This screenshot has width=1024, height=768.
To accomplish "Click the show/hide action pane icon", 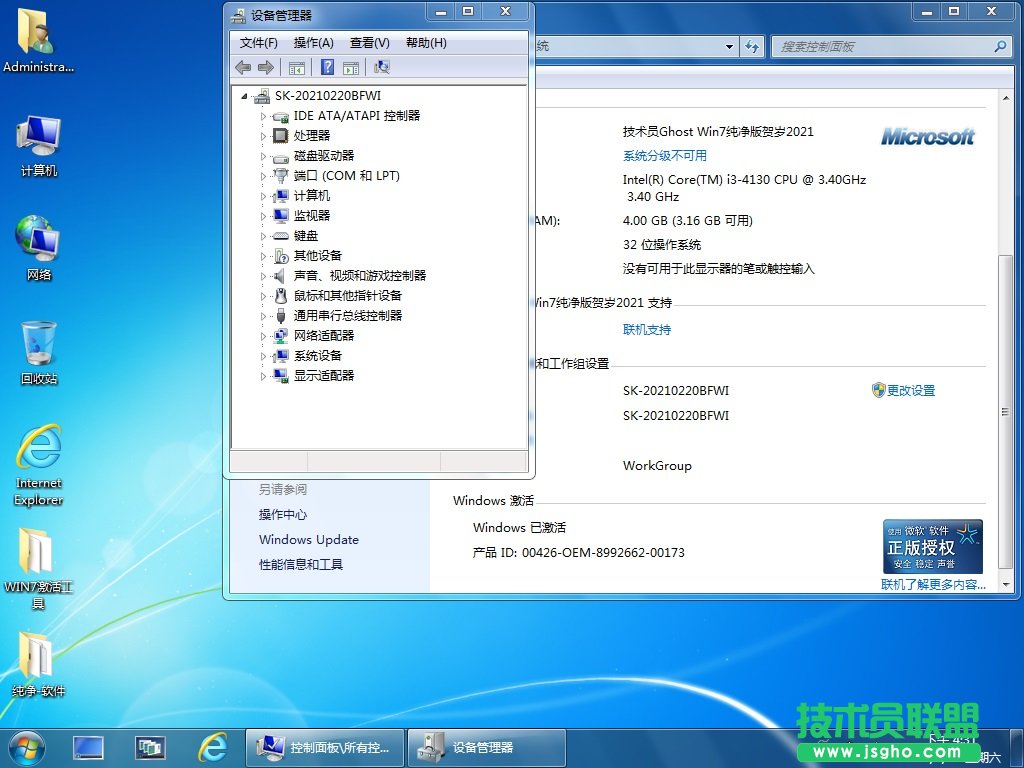I will [351, 67].
